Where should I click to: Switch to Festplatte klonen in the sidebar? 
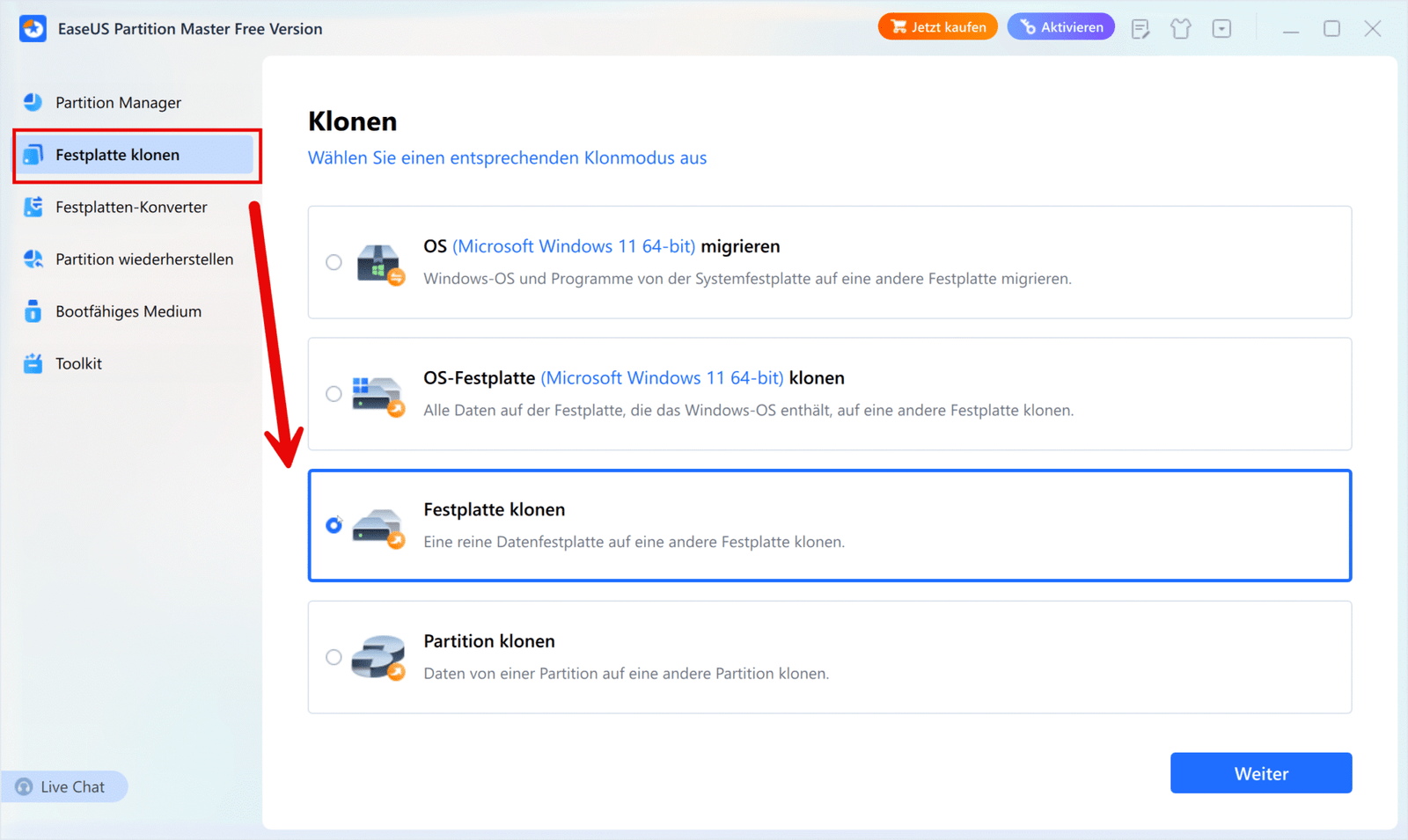tap(117, 154)
